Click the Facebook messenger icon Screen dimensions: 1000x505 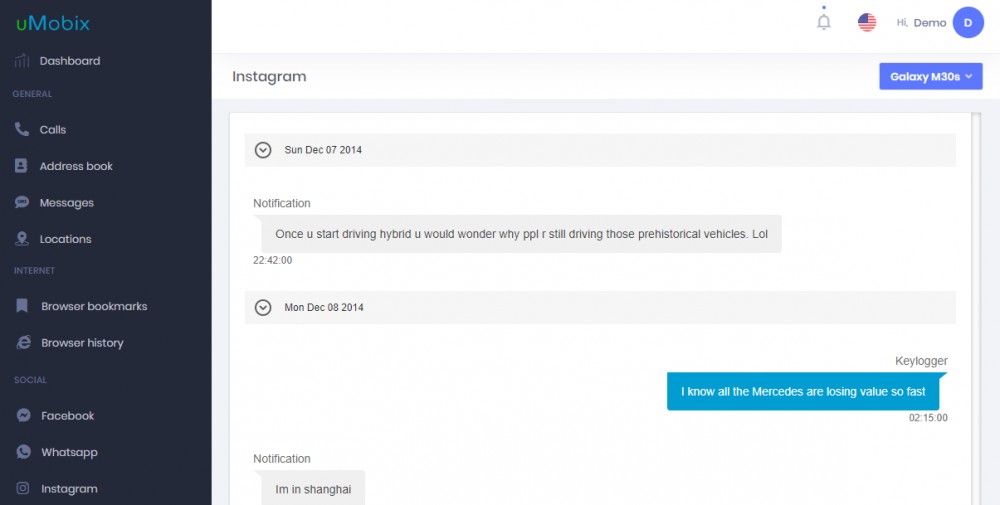pyautogui.click(x=23, y=415)
